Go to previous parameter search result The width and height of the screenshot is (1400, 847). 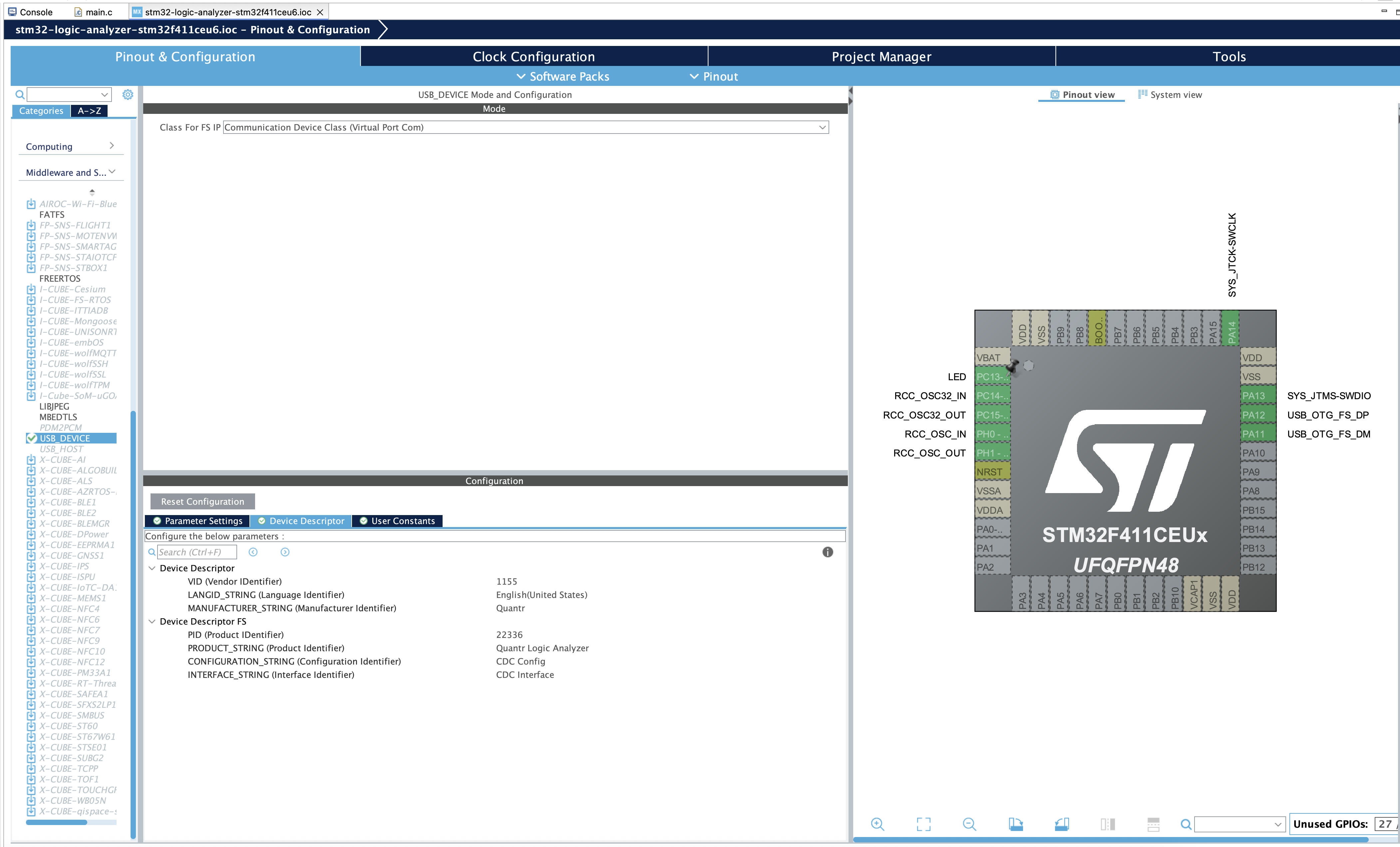click(253, 552)
